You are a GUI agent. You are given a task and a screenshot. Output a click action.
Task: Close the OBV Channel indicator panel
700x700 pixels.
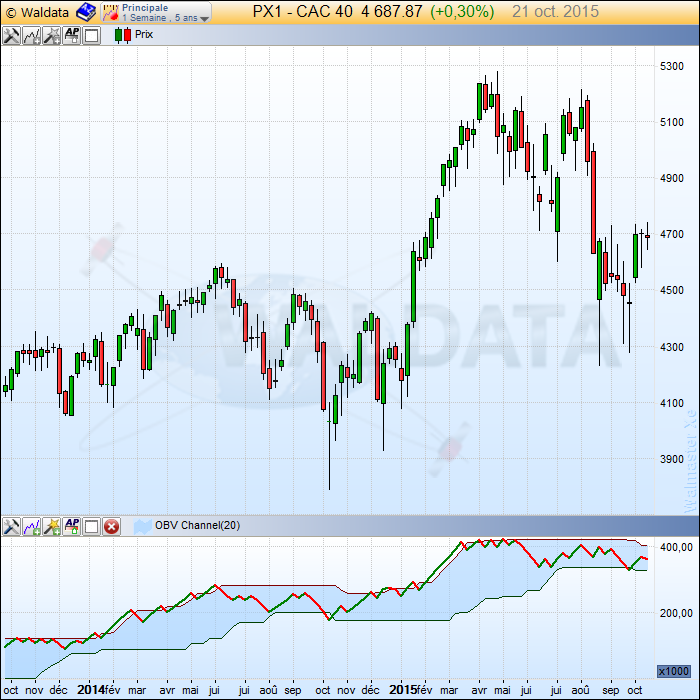(x=111, y=525)
